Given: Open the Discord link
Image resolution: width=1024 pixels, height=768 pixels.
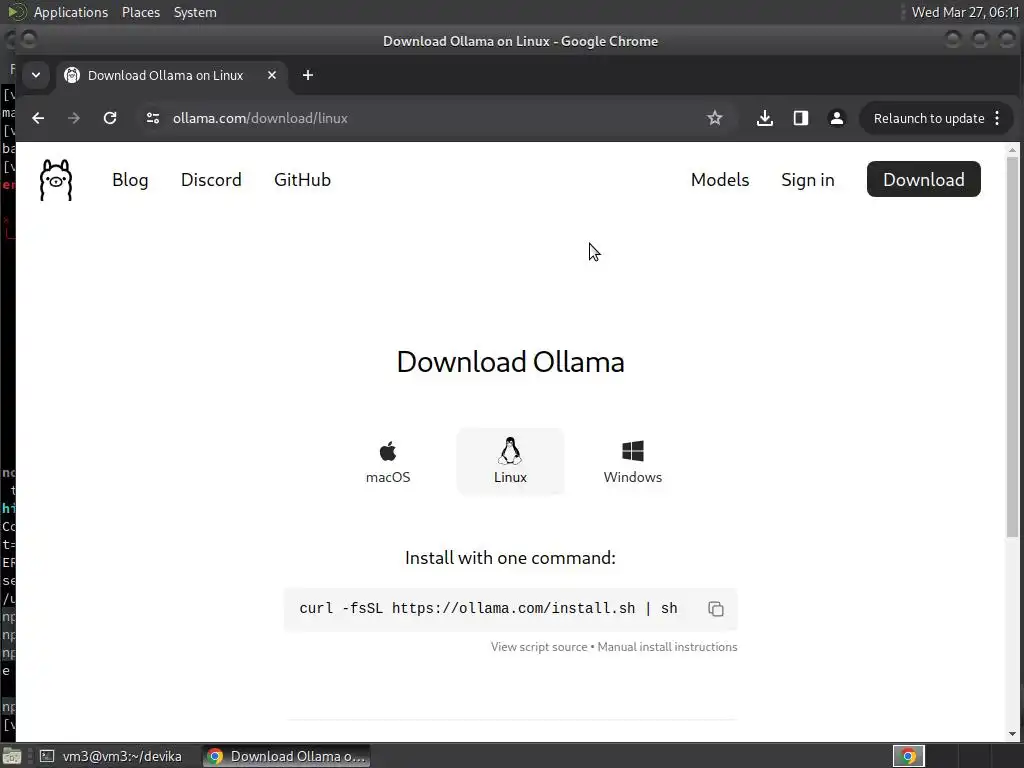Looking at the screenshot, I should [211, 180].
